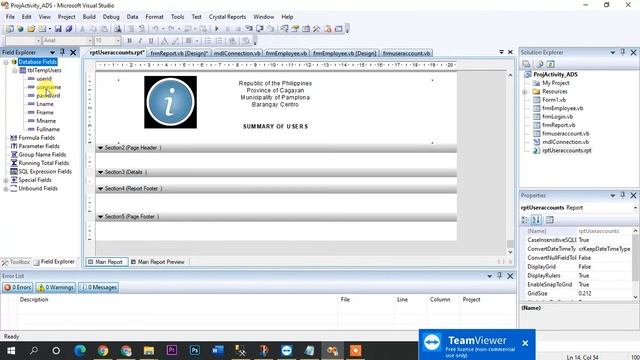Collapse the tblTempUsers table node
The height and width of the screenshot is (360, 640).
pyautogui.click(x=14, y=71)
